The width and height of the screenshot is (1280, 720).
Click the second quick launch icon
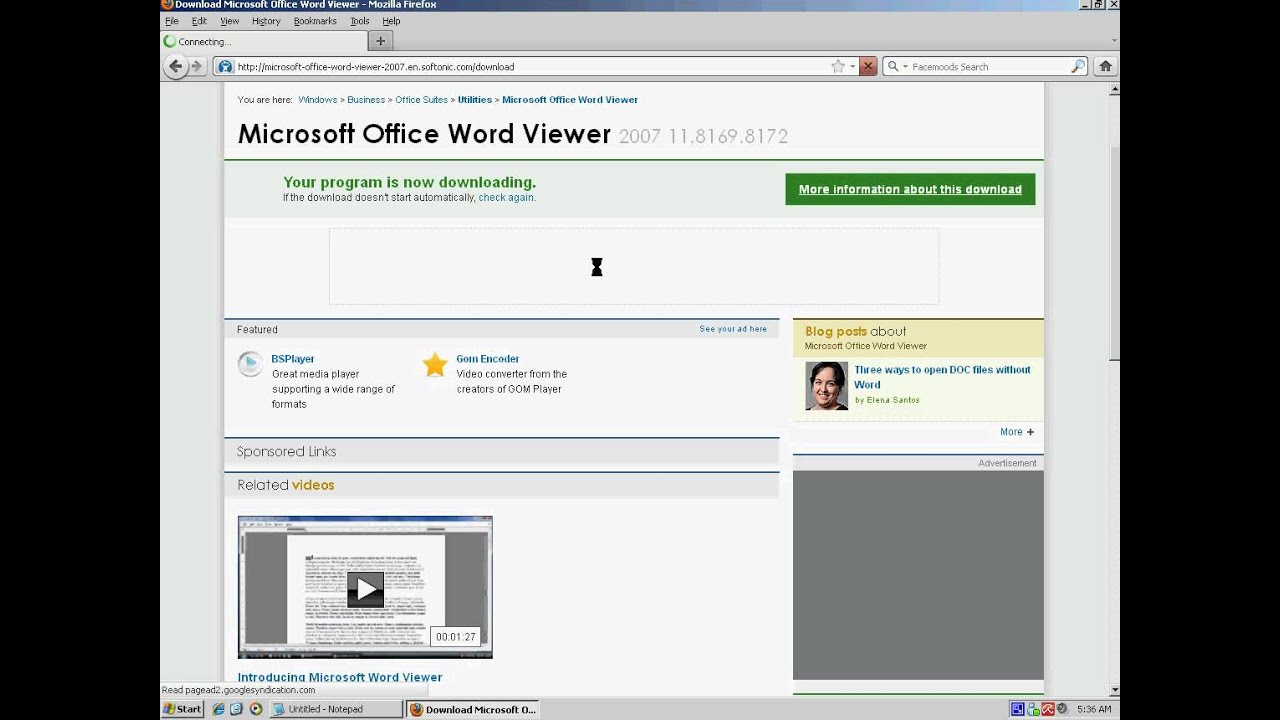[x=236, y=709]
